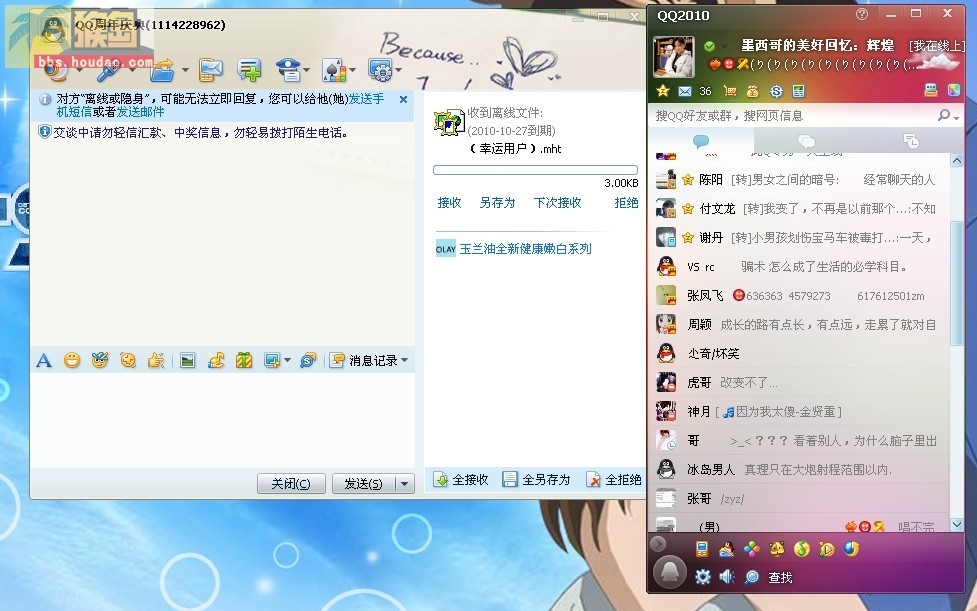The width and height of the screenshot is (977, 611).
Task: Click the send email toolbar icon in chat window
Action: click(211, 70)
